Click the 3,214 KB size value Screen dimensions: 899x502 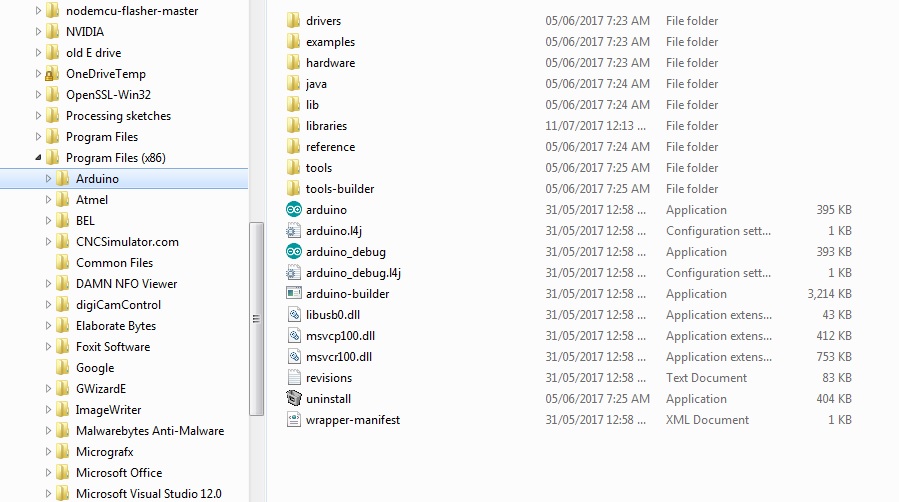(x=829, y=294)
